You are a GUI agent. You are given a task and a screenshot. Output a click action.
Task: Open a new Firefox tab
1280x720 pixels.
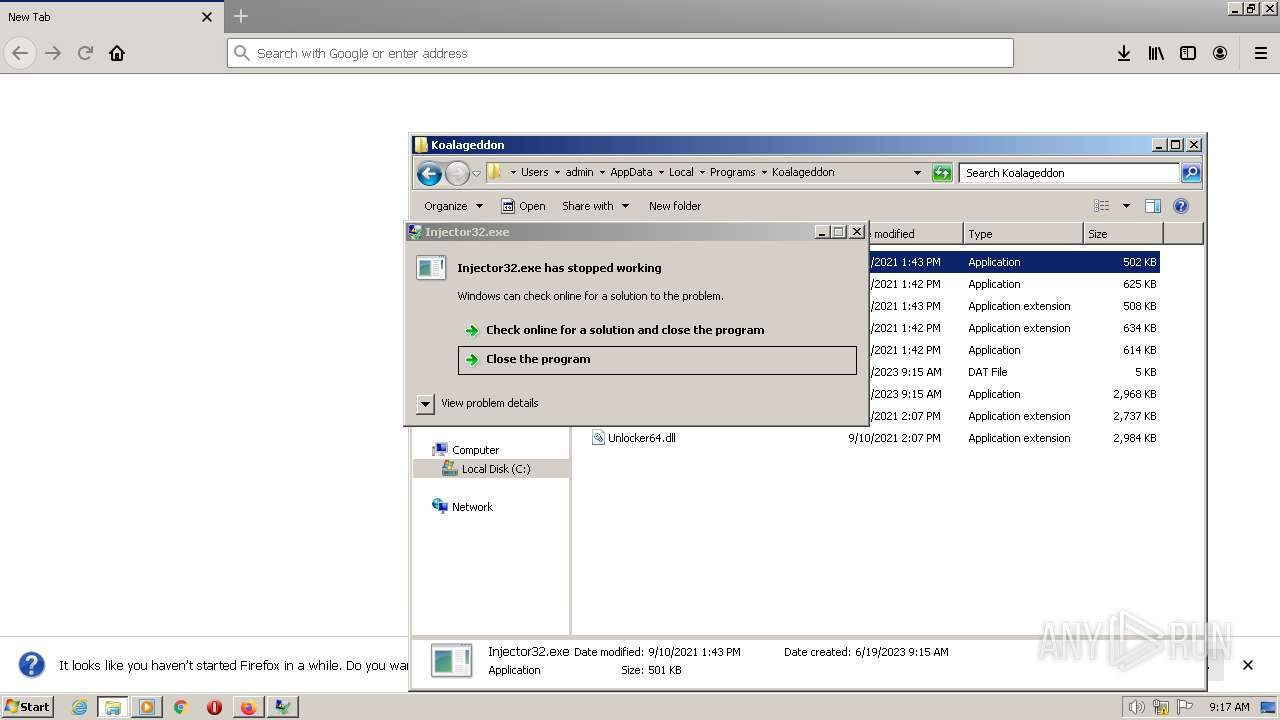coord(241,16)
